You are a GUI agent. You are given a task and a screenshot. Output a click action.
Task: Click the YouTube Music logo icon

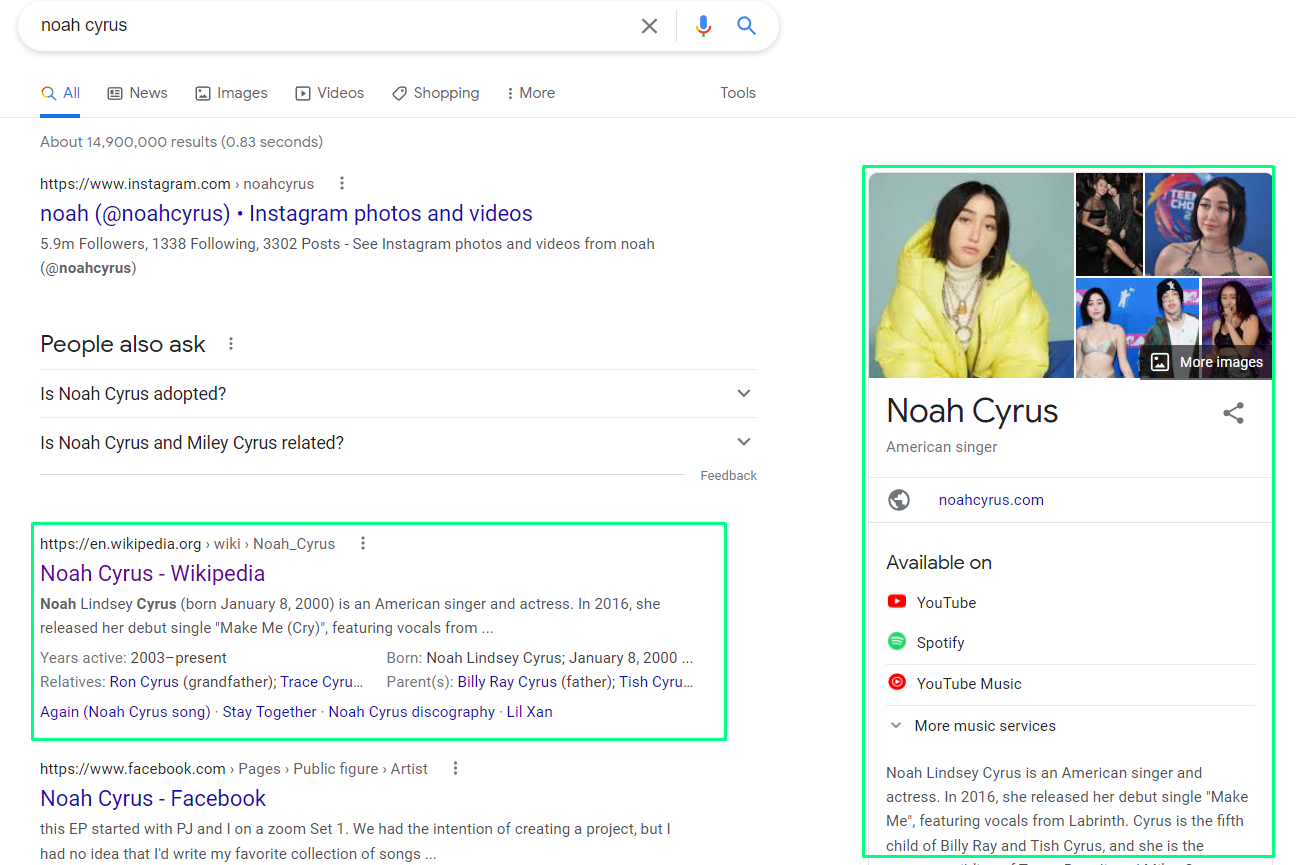897,683
